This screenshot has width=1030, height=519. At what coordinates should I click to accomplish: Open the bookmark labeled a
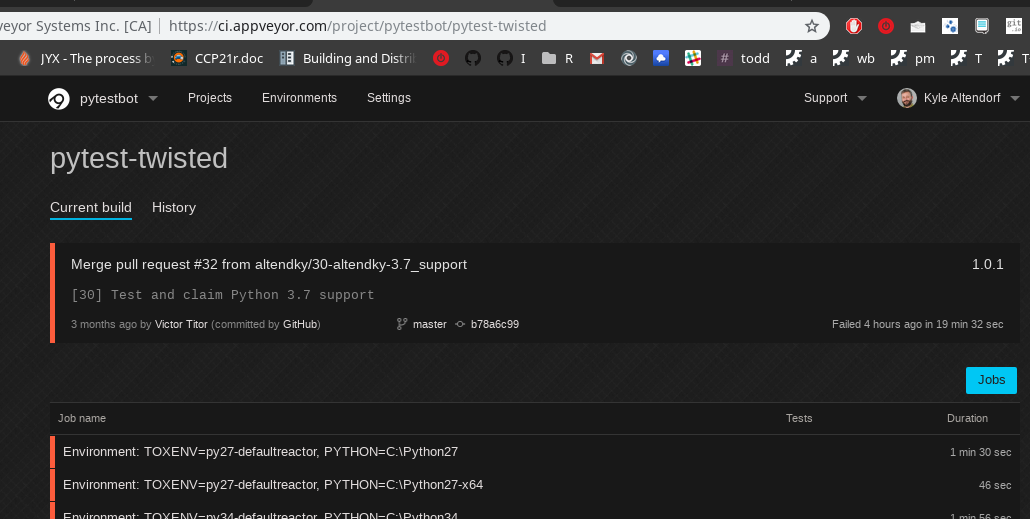[x=801, y=58]
